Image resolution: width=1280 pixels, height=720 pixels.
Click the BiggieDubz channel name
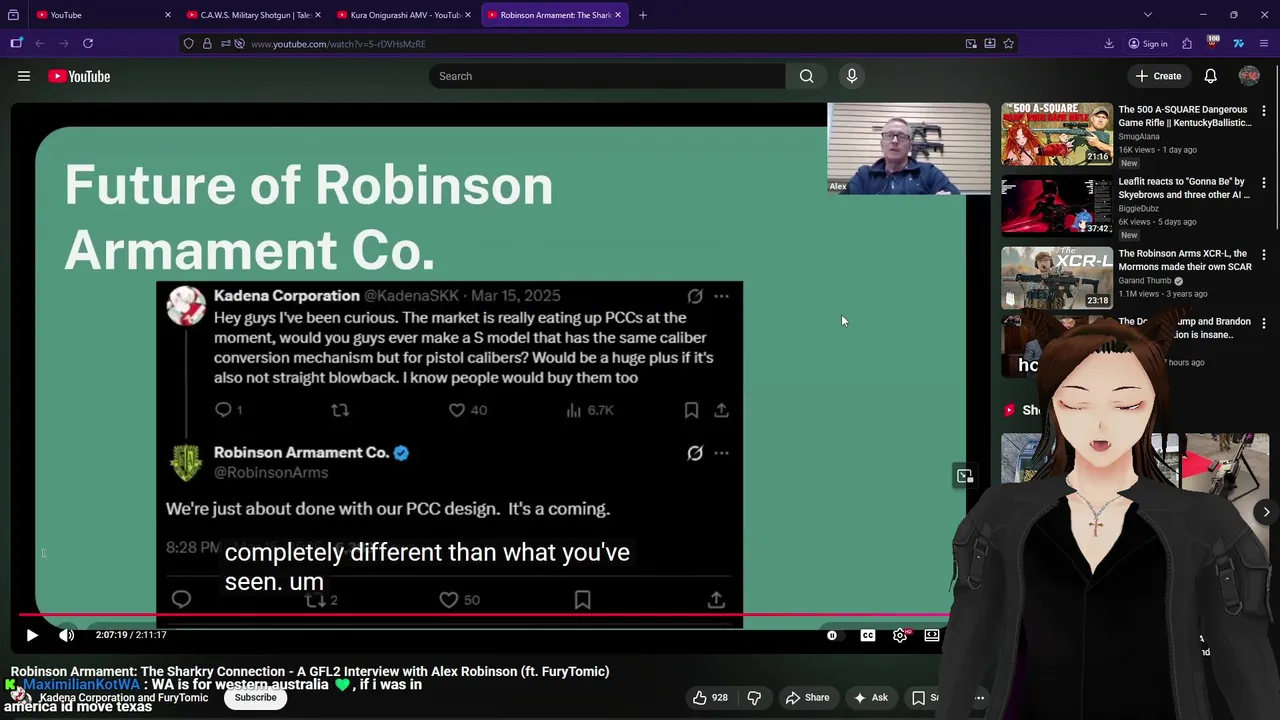point(1139,209)
